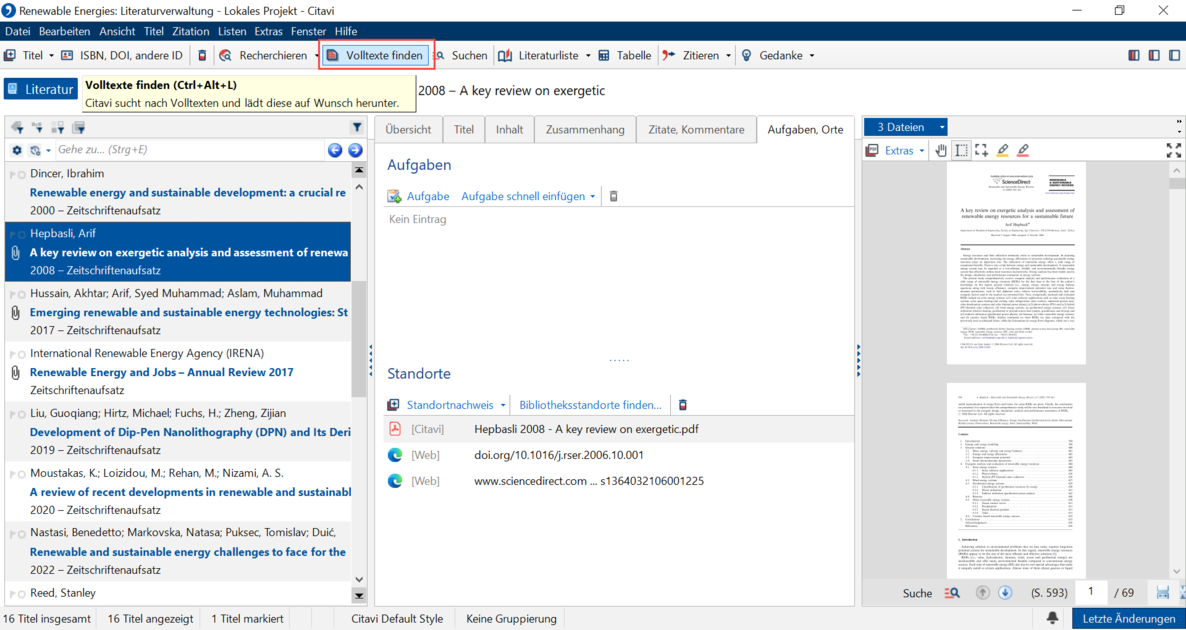
Task: Switch to the Zitate, Kommentare tab
Action: coord(696,129)
